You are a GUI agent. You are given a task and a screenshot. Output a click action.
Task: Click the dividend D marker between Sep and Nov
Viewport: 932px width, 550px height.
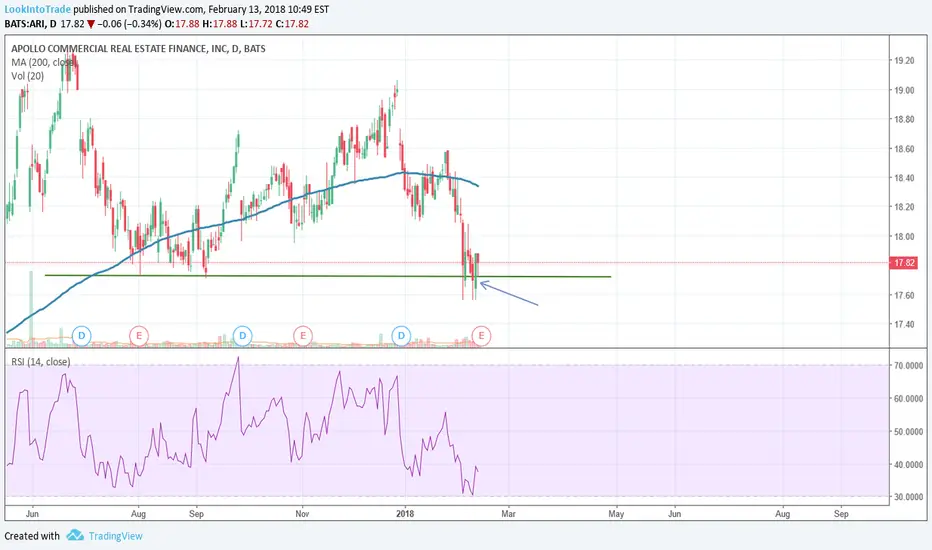coord(243,335)
